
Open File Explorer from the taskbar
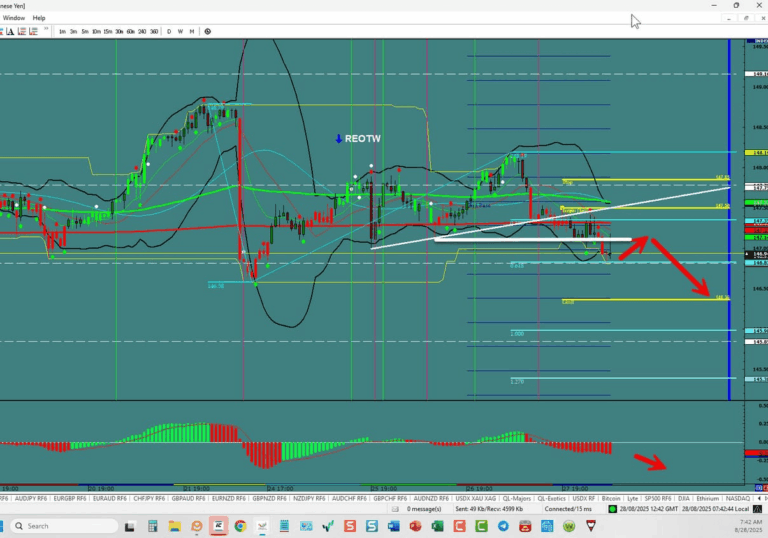175,526
